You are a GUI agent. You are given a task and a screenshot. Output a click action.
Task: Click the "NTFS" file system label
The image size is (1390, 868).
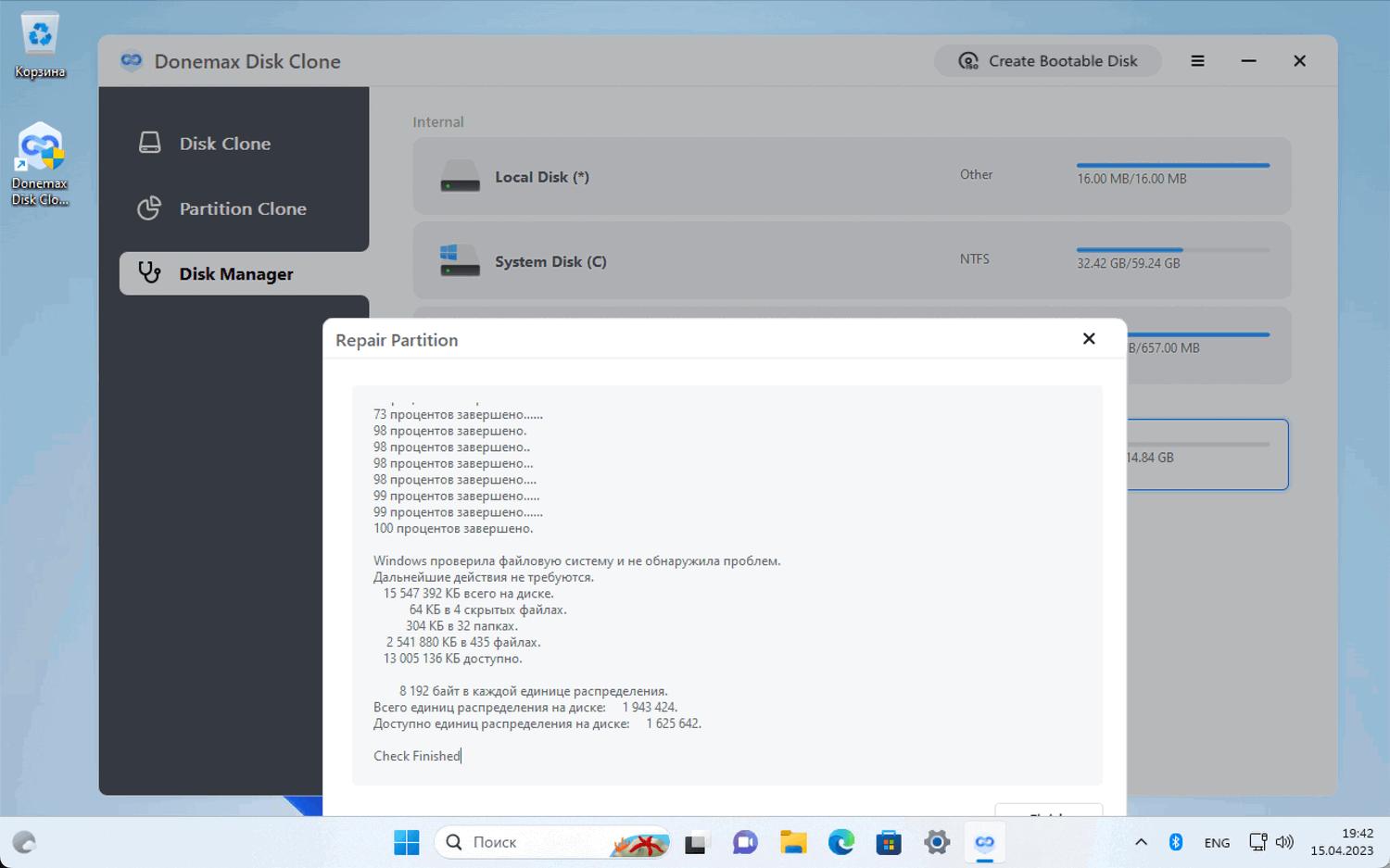[975, 258]
